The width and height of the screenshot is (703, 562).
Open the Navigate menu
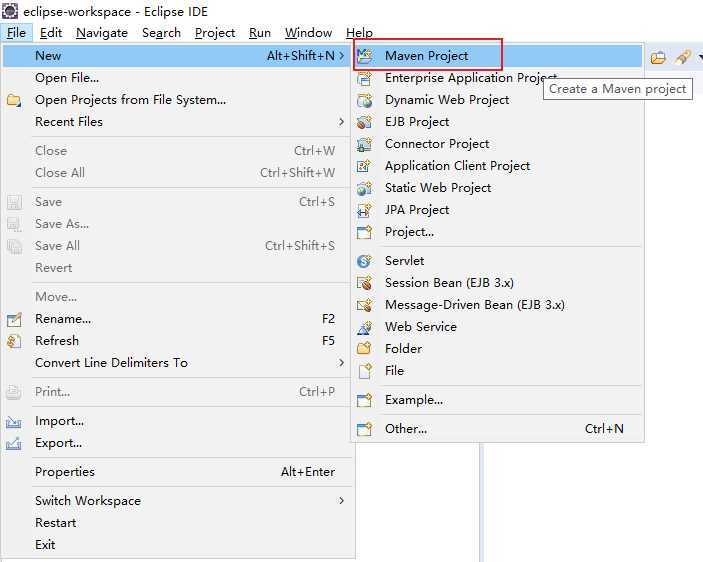click(x=102, y=33)
